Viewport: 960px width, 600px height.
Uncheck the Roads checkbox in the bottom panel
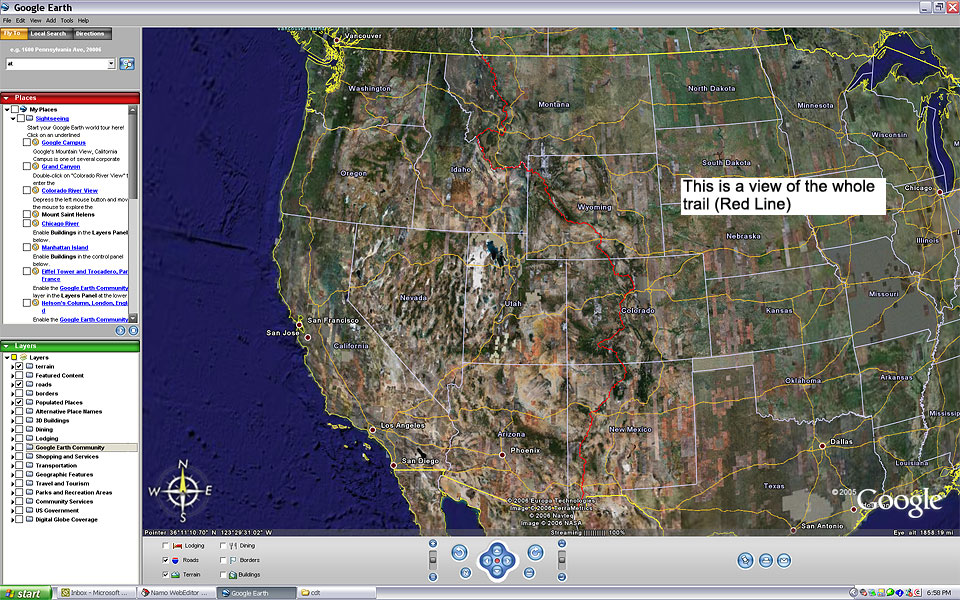(165, 560)
